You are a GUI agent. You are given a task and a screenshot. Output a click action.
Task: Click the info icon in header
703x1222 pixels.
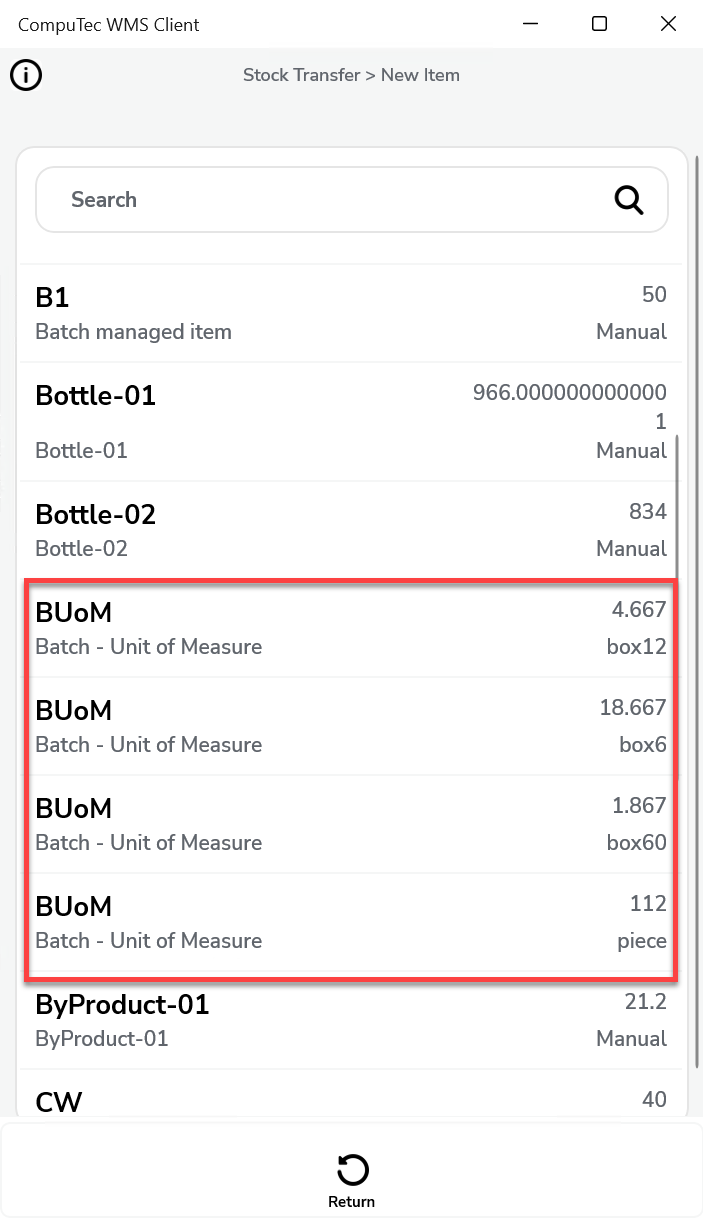26,75
